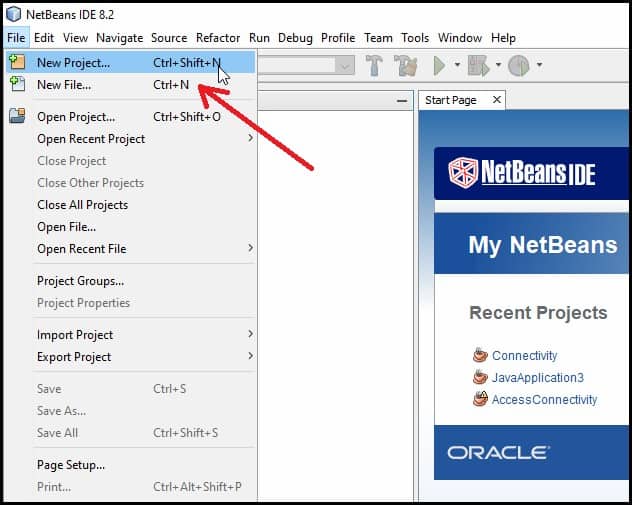This screenshot has width=632, height=505.
Task: Expand the Import Project submenu
Action: [251, 334]
